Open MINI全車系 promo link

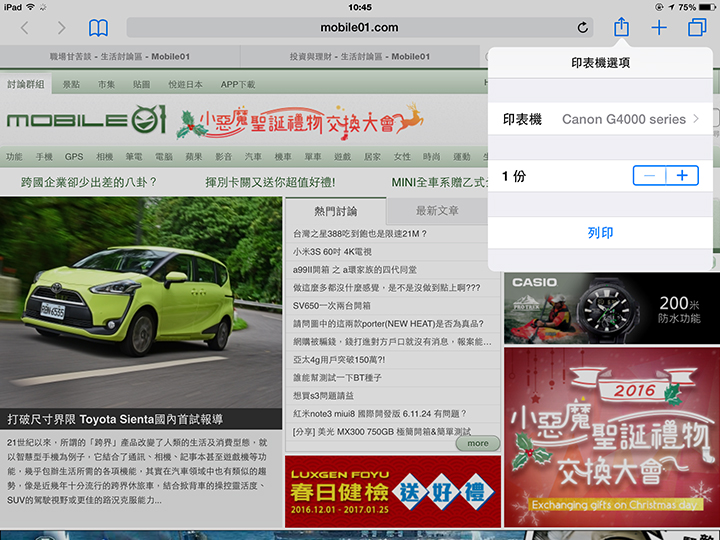point(439,183)
